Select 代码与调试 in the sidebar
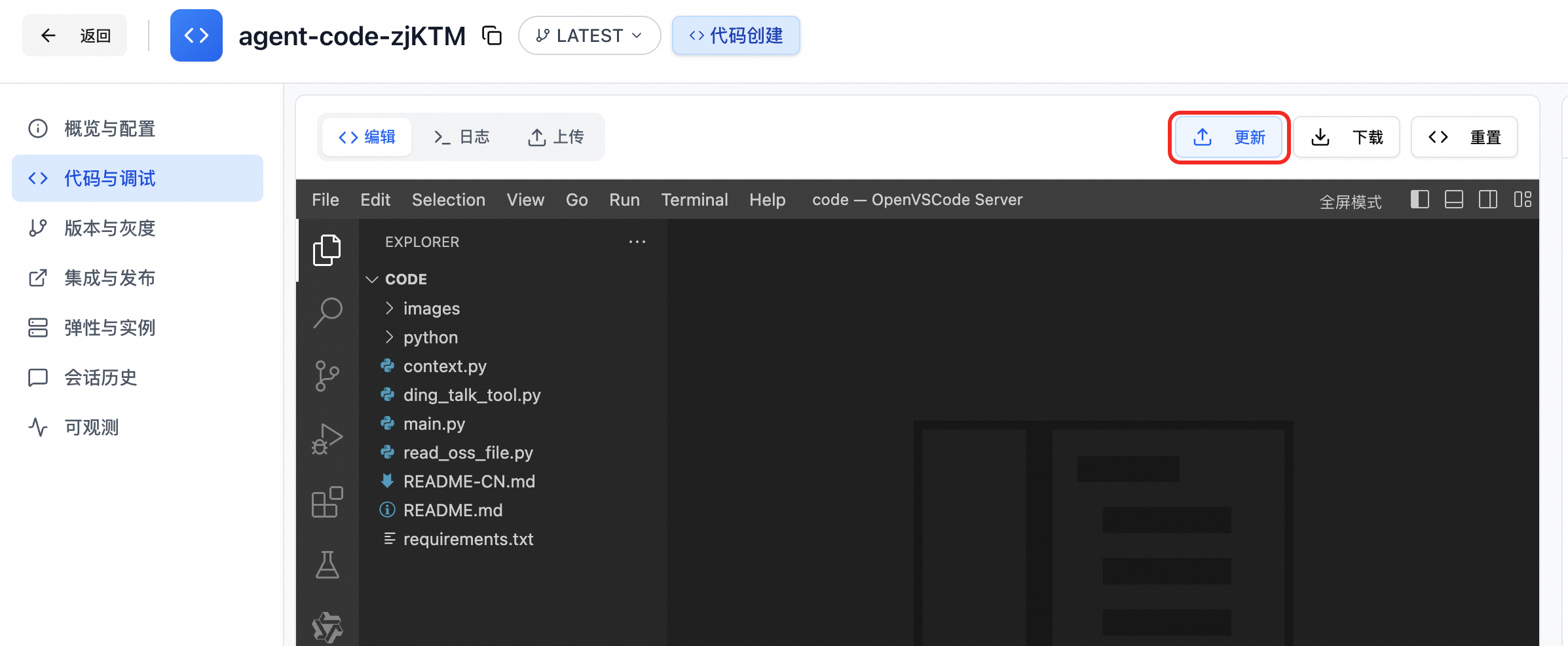The width and height of the screenshot is (1568, 646). coord(138,178)
